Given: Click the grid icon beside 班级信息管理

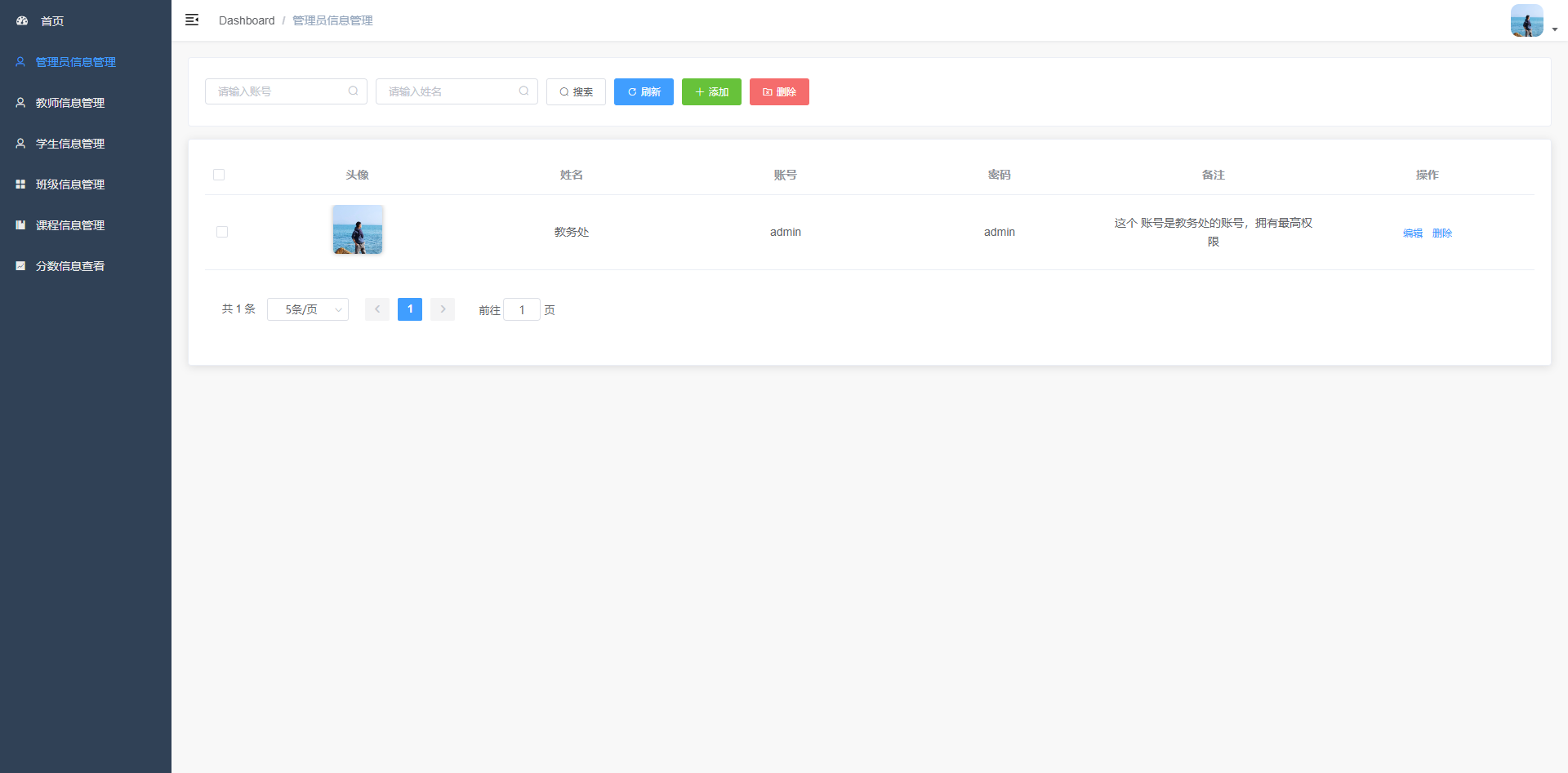Looking at the screenshot, I should 20,184.
